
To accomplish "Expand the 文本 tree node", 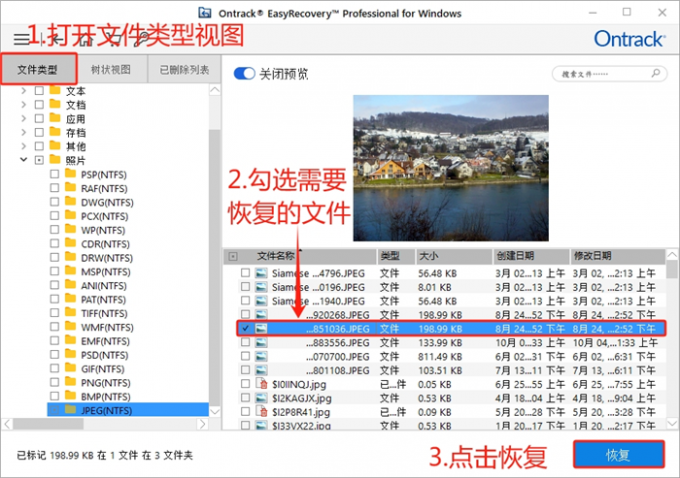I will (24, 91).
